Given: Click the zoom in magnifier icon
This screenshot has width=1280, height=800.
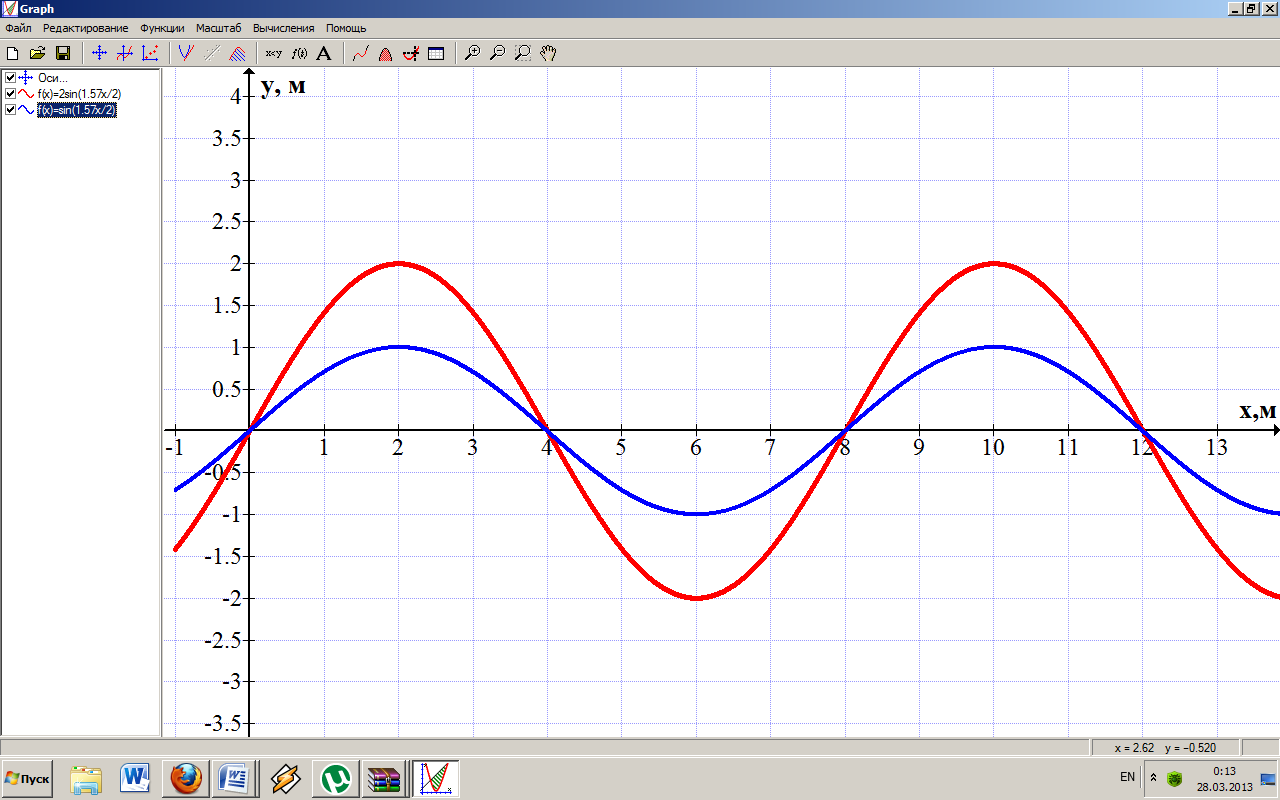Looking at the screenshot, I should [x=473, y=53].
